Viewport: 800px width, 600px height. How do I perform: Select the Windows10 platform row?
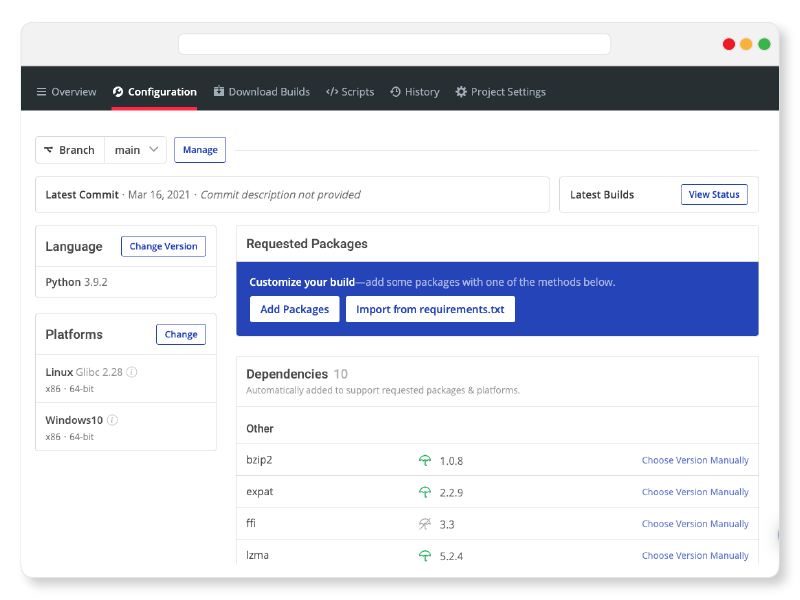coord(126,427)
